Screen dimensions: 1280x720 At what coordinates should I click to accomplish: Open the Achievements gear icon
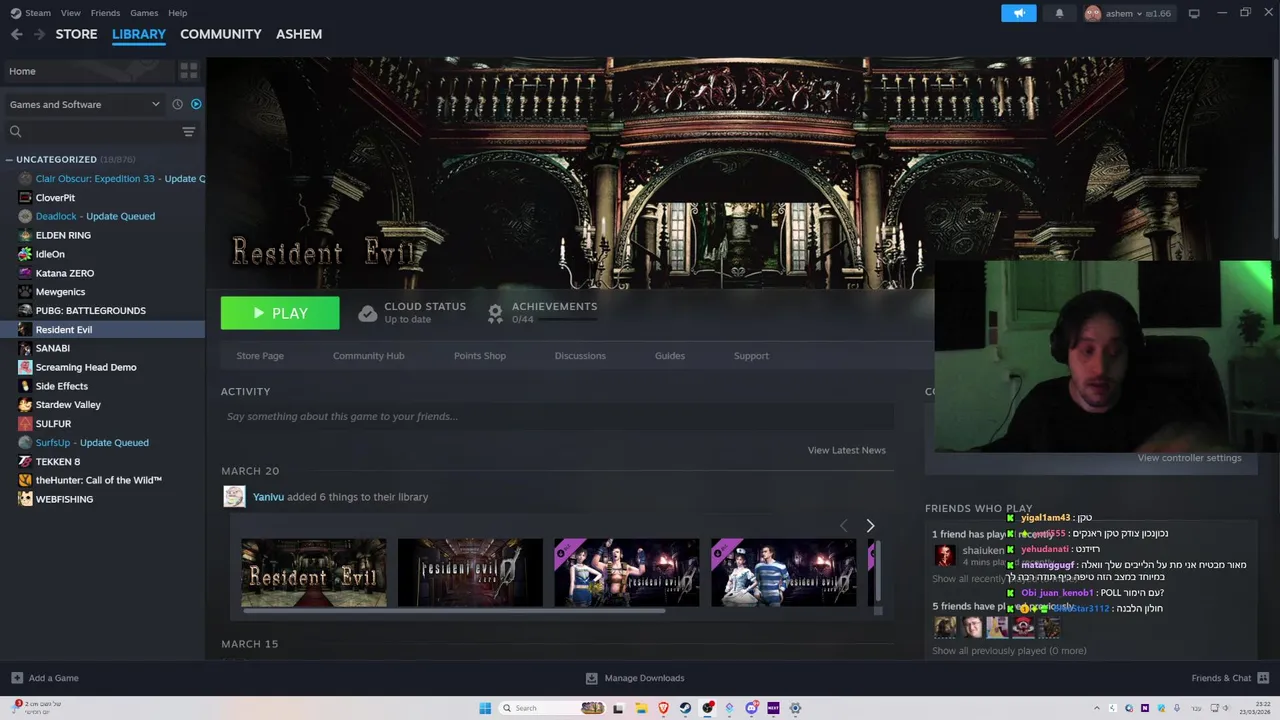point(495,313)
